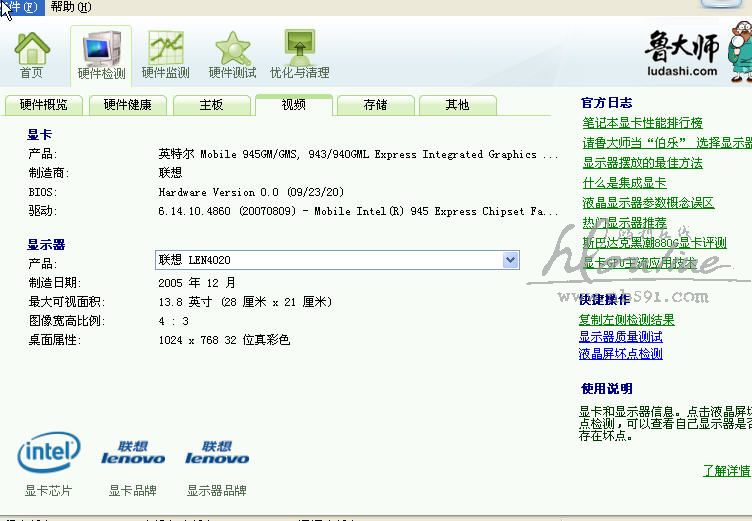Open the 帮助(H) menu
The width and height of the screenshot is (752, 521).
pos(70,7)
